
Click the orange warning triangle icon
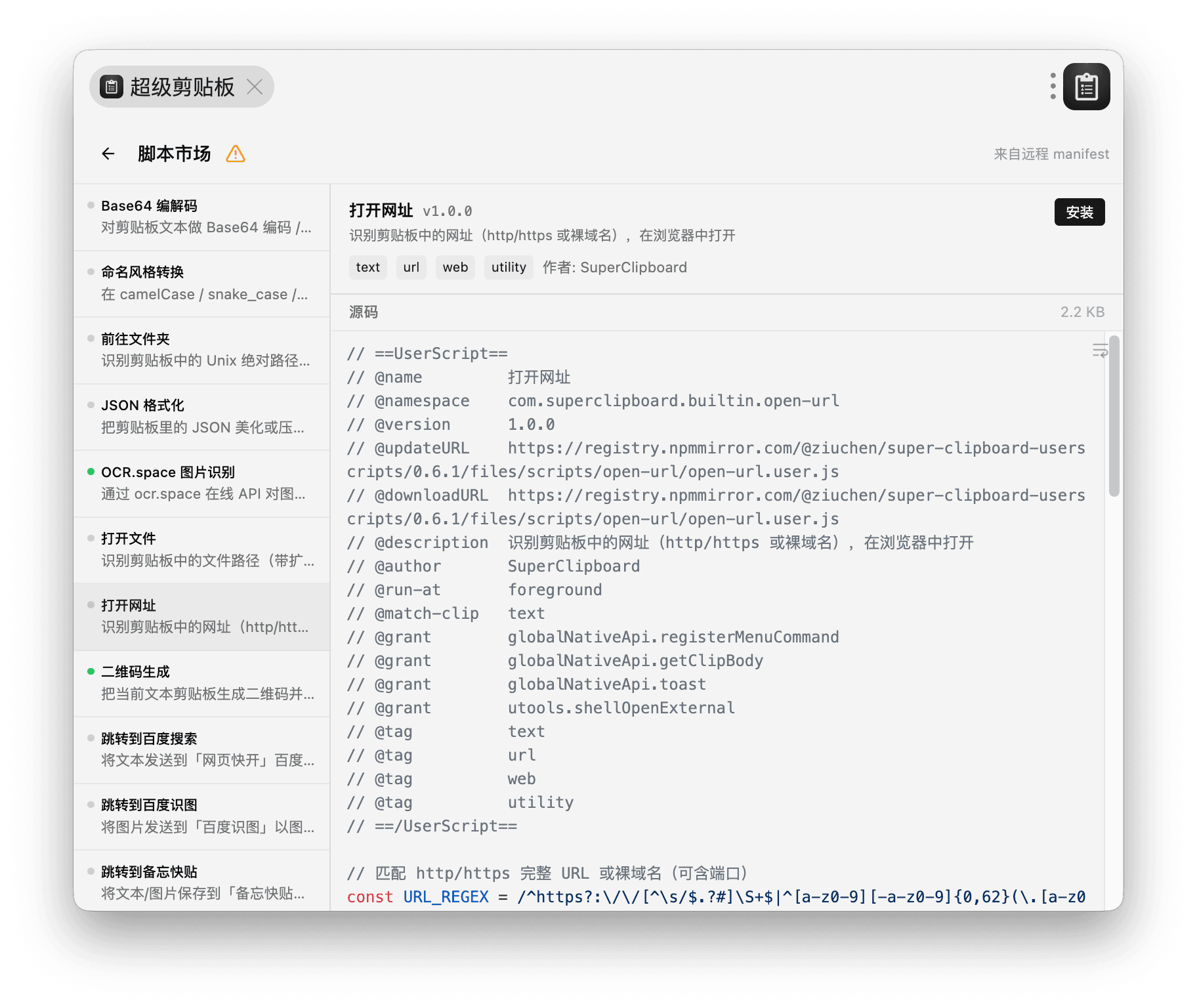(x=236, y=154)
